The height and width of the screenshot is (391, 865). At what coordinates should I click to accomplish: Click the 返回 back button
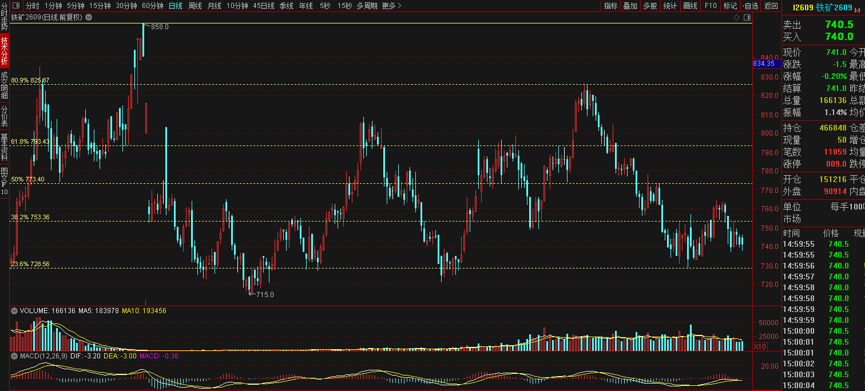tap(770, 6)
